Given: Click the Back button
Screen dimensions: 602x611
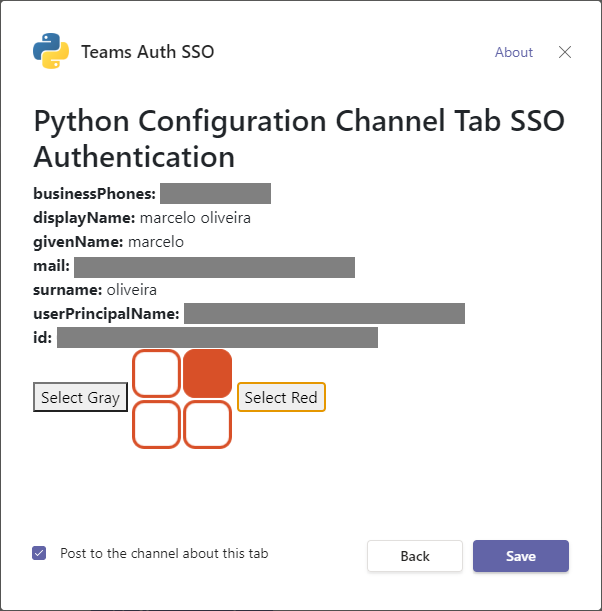Looking at the screenshot, I should pyautogui.click(x=415, y=556).
